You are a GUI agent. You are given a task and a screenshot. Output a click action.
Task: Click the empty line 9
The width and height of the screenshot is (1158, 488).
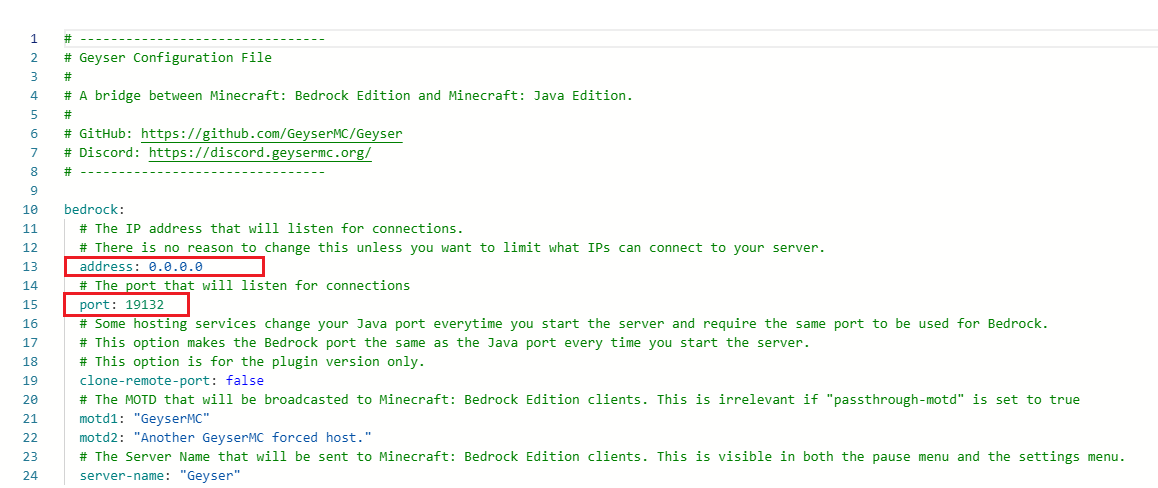pyautogui.click(x=300, y=190)
